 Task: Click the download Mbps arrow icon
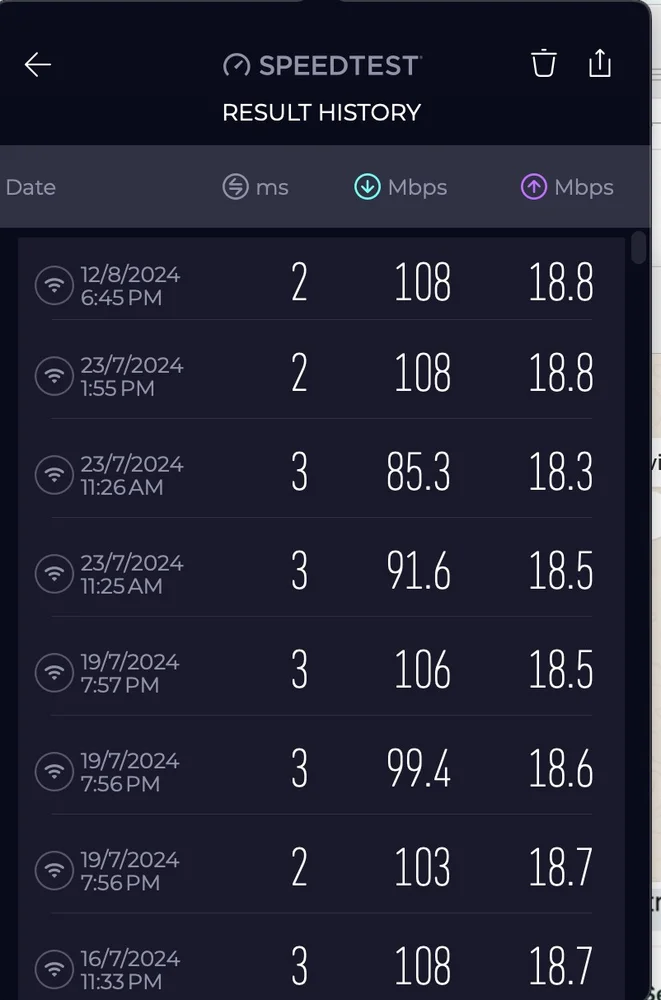point(368,186)
